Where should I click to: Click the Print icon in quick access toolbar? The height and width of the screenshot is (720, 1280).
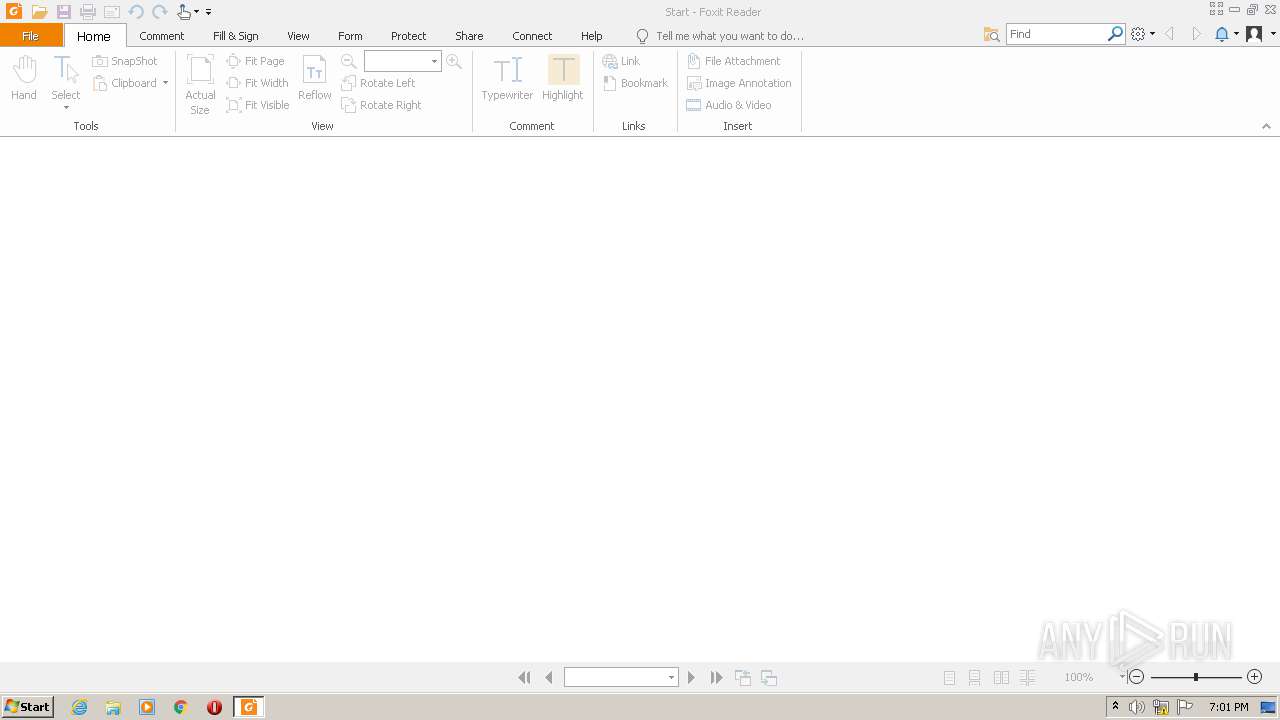(88, 12)
